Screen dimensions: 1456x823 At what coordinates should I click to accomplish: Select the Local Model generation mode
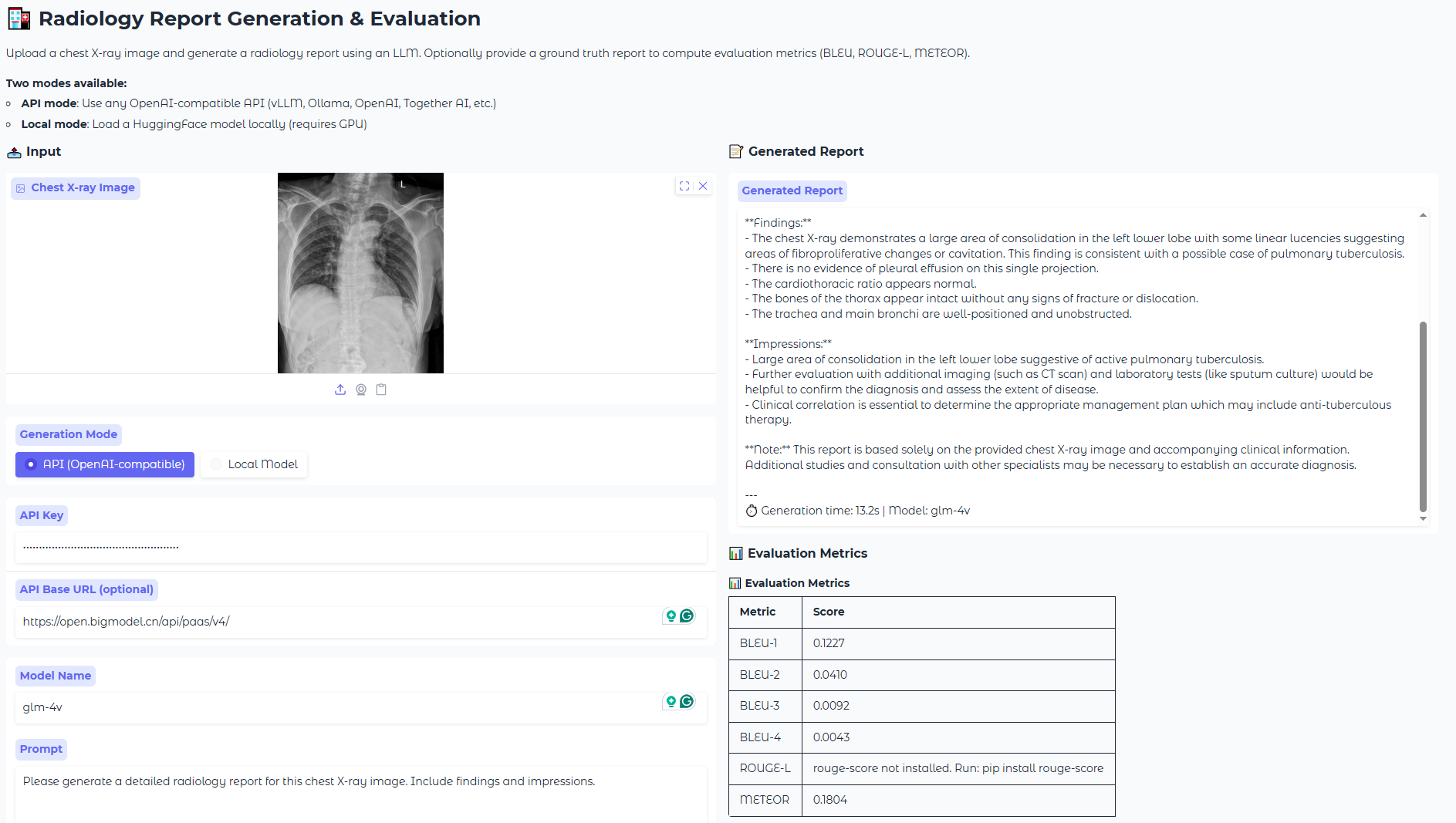coord(254,464)
